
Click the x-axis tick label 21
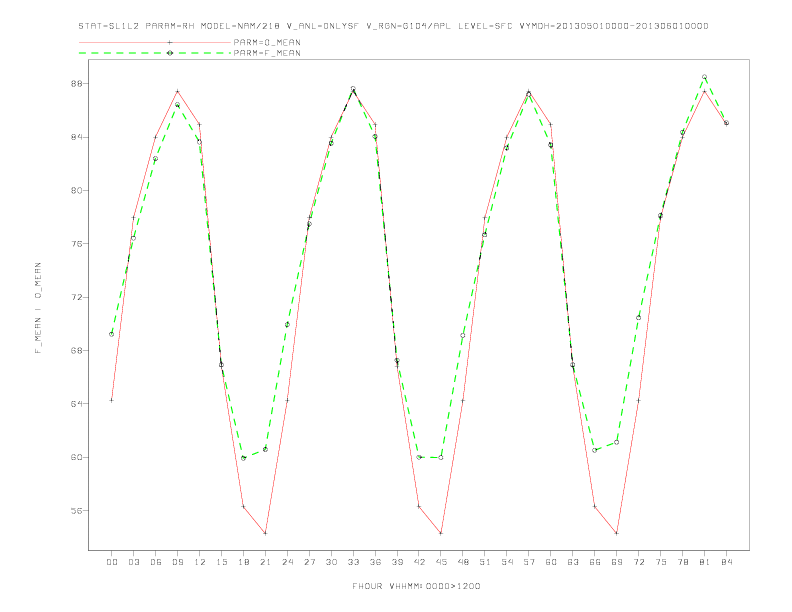[x=265, y=562]
